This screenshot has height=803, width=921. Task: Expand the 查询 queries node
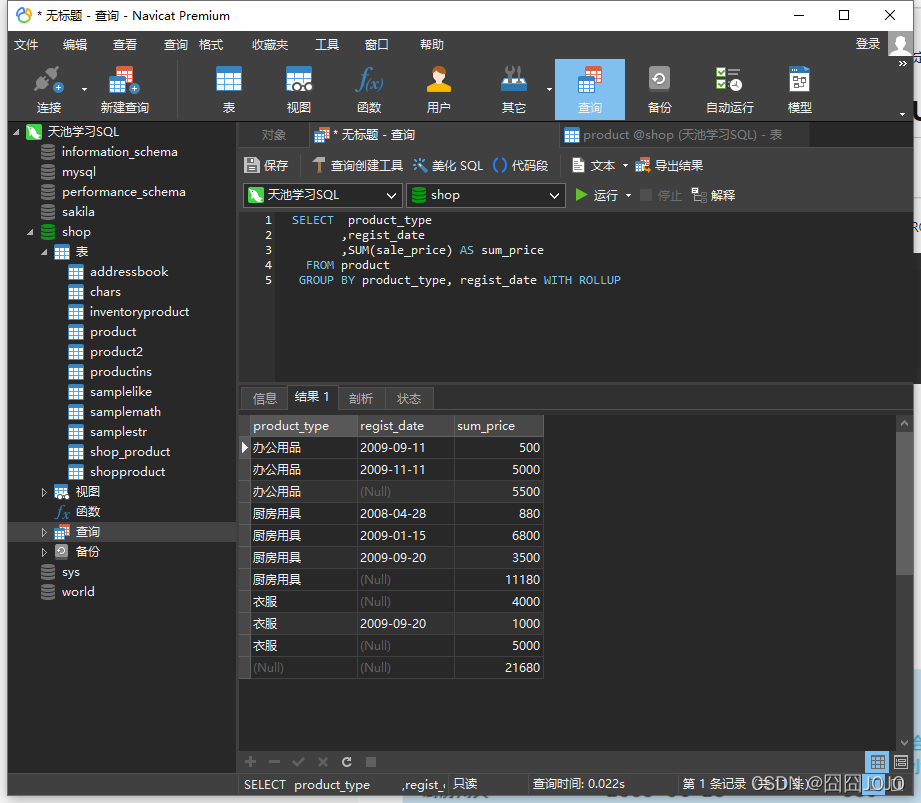pos(44,532)
